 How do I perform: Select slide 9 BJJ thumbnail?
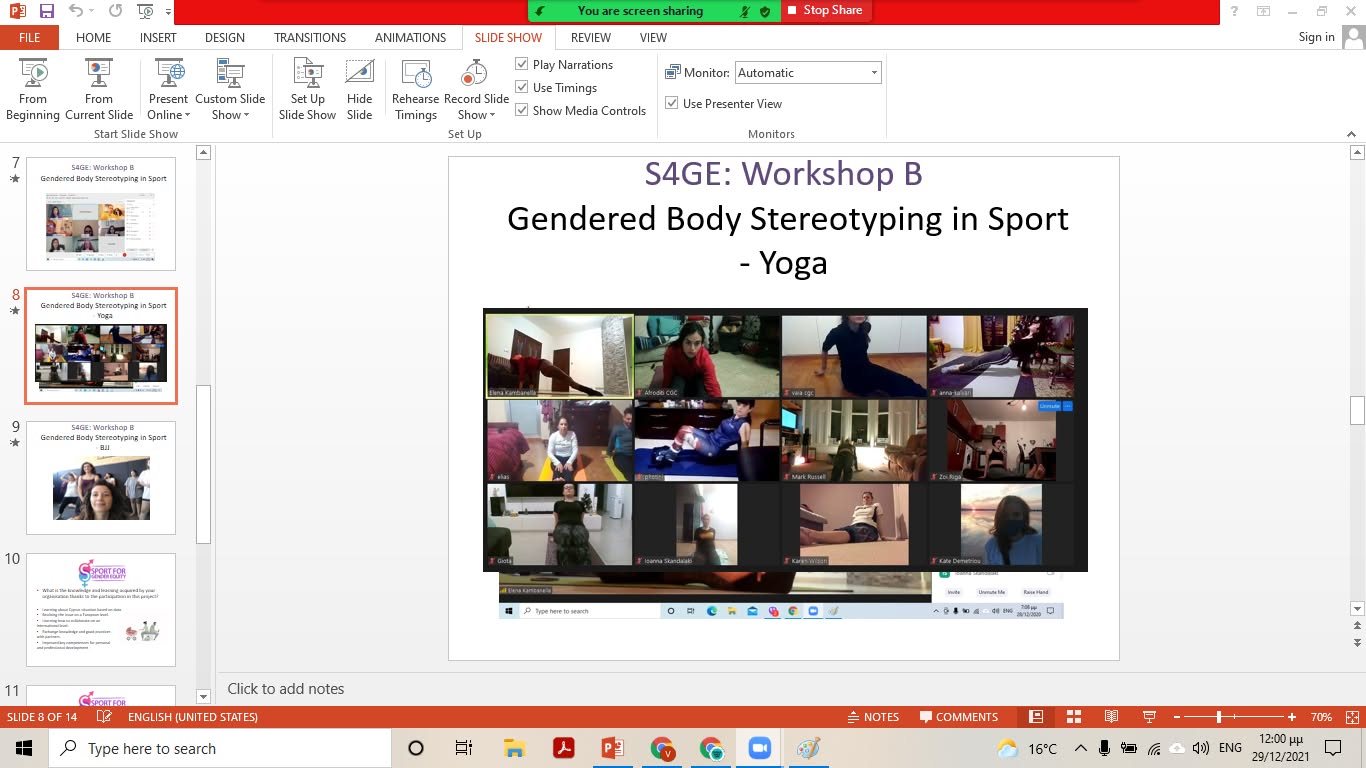point(101,478)
